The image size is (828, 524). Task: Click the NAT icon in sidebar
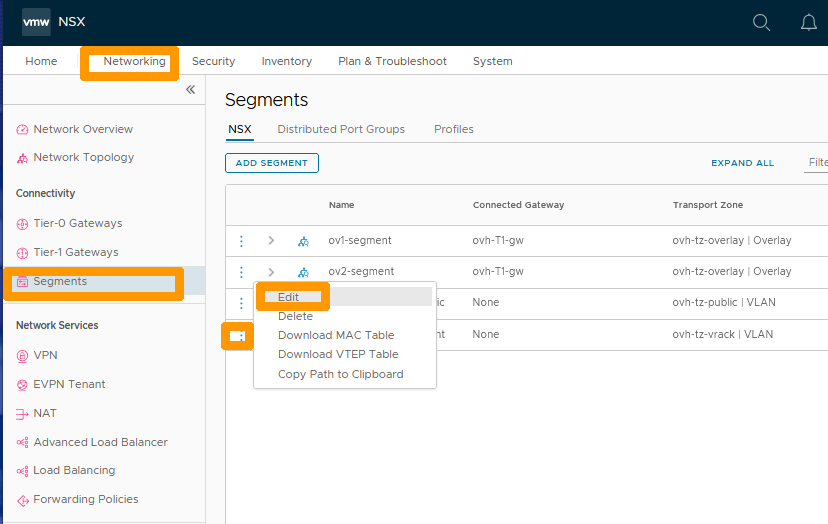tap(23, 414)
